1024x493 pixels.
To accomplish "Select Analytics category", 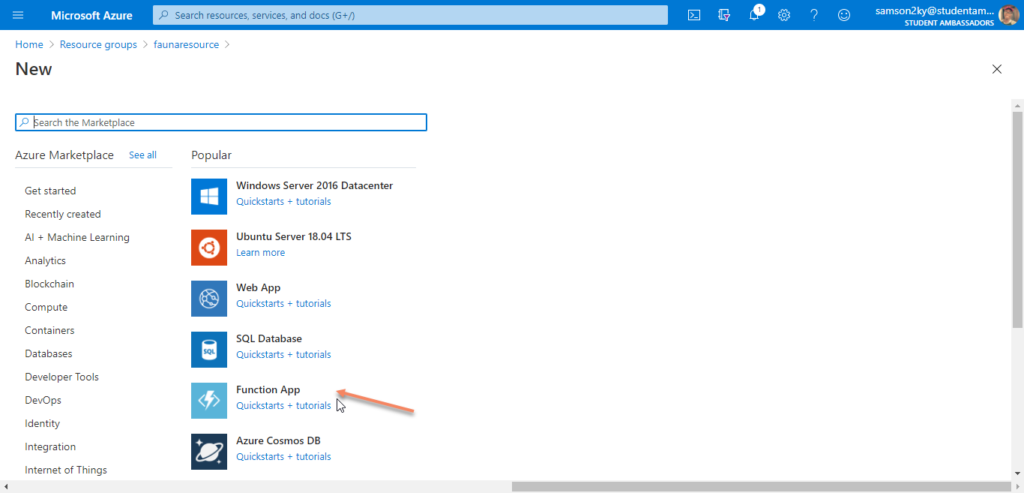I will tap(45, 261).
